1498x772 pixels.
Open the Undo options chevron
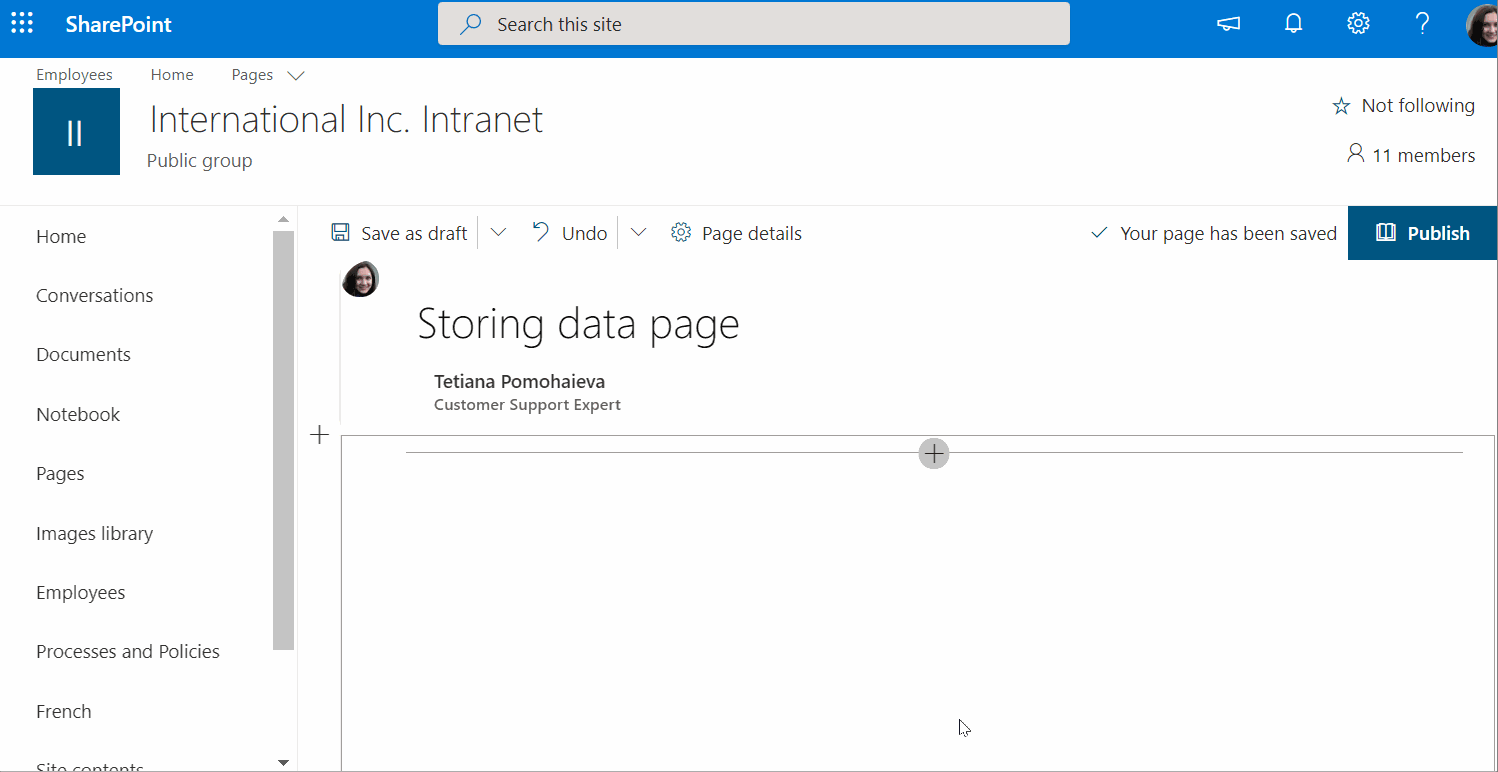638,232
